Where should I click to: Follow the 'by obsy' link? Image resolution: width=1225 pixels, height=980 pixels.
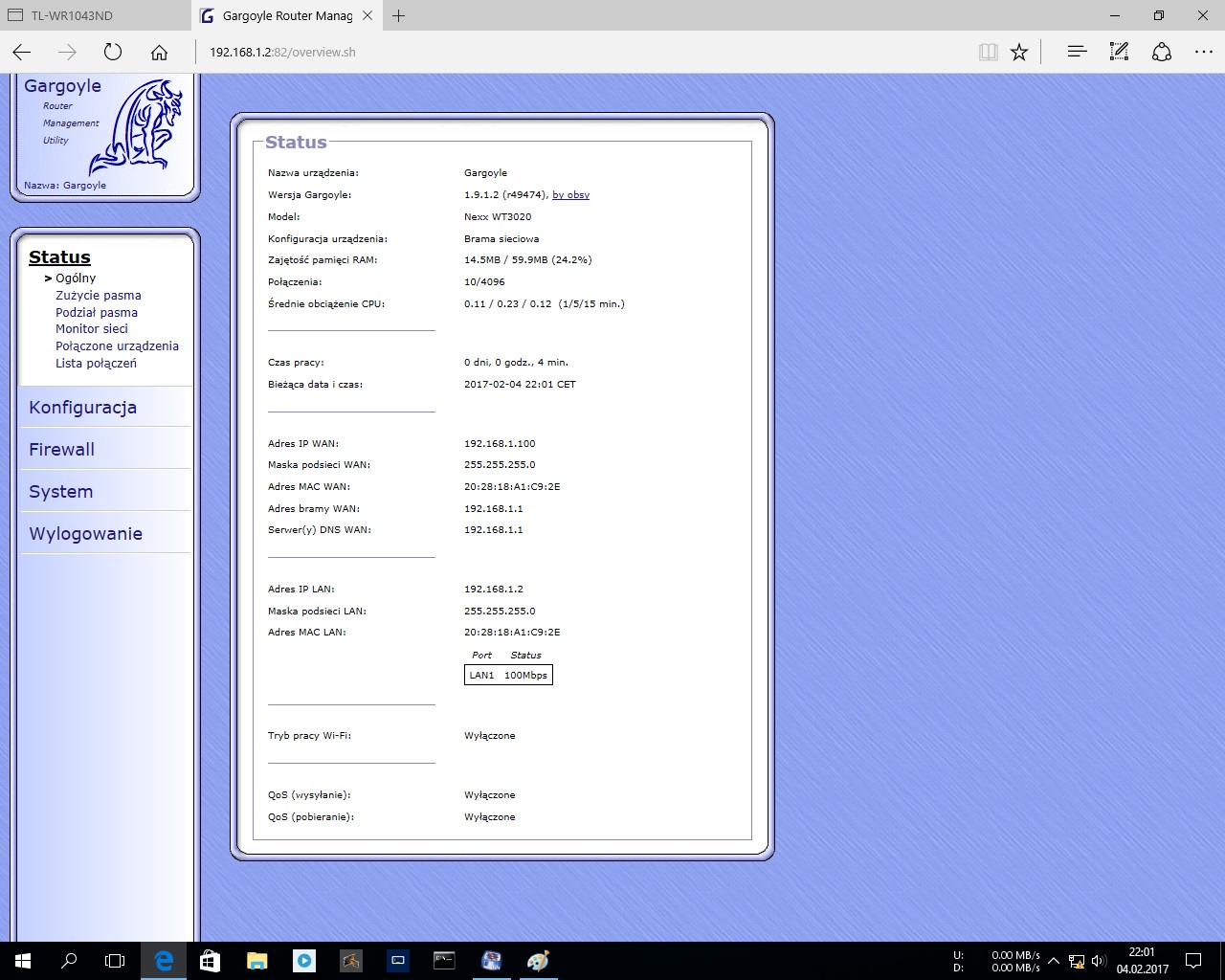coord(570,195)
